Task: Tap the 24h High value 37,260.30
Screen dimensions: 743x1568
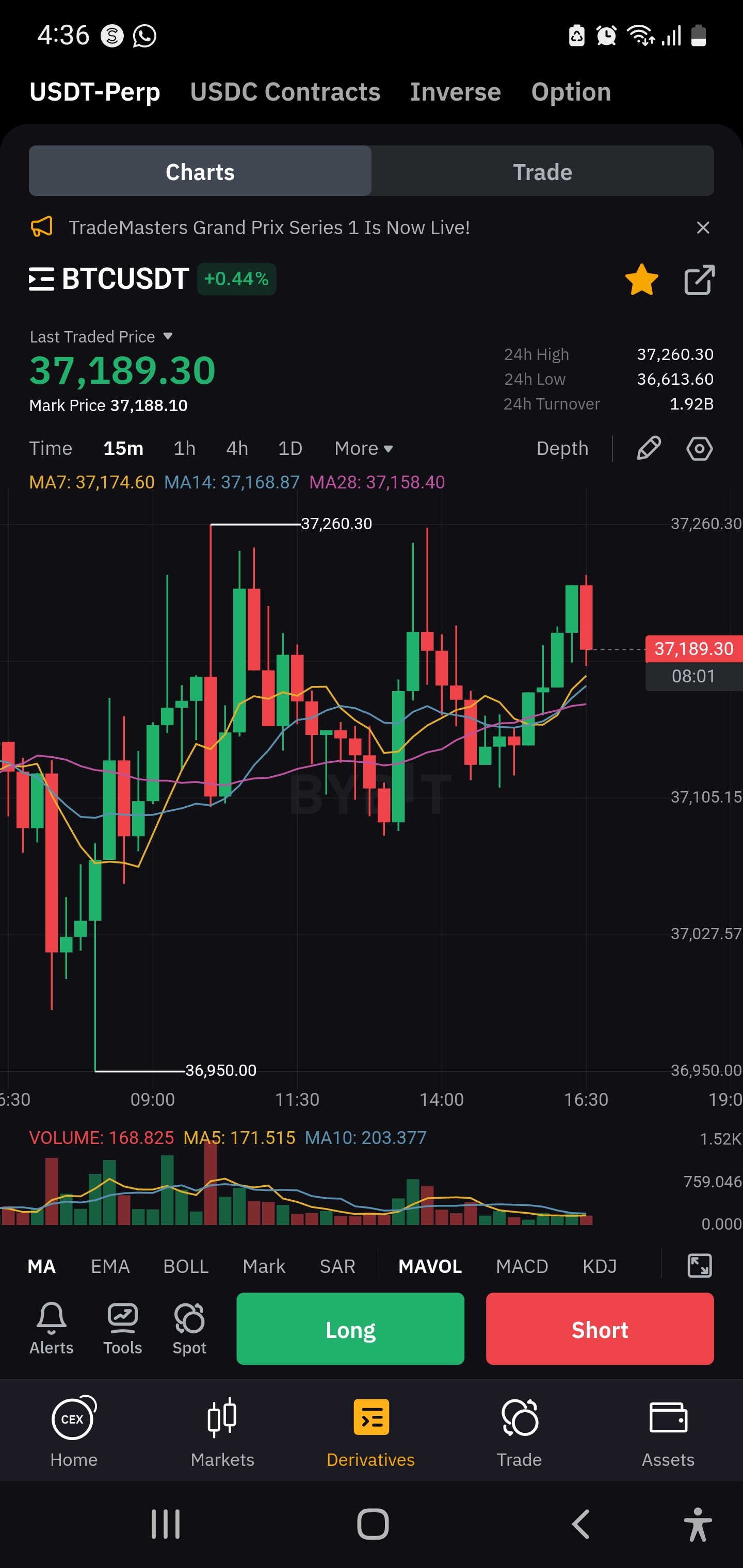Action: (675, 354)
